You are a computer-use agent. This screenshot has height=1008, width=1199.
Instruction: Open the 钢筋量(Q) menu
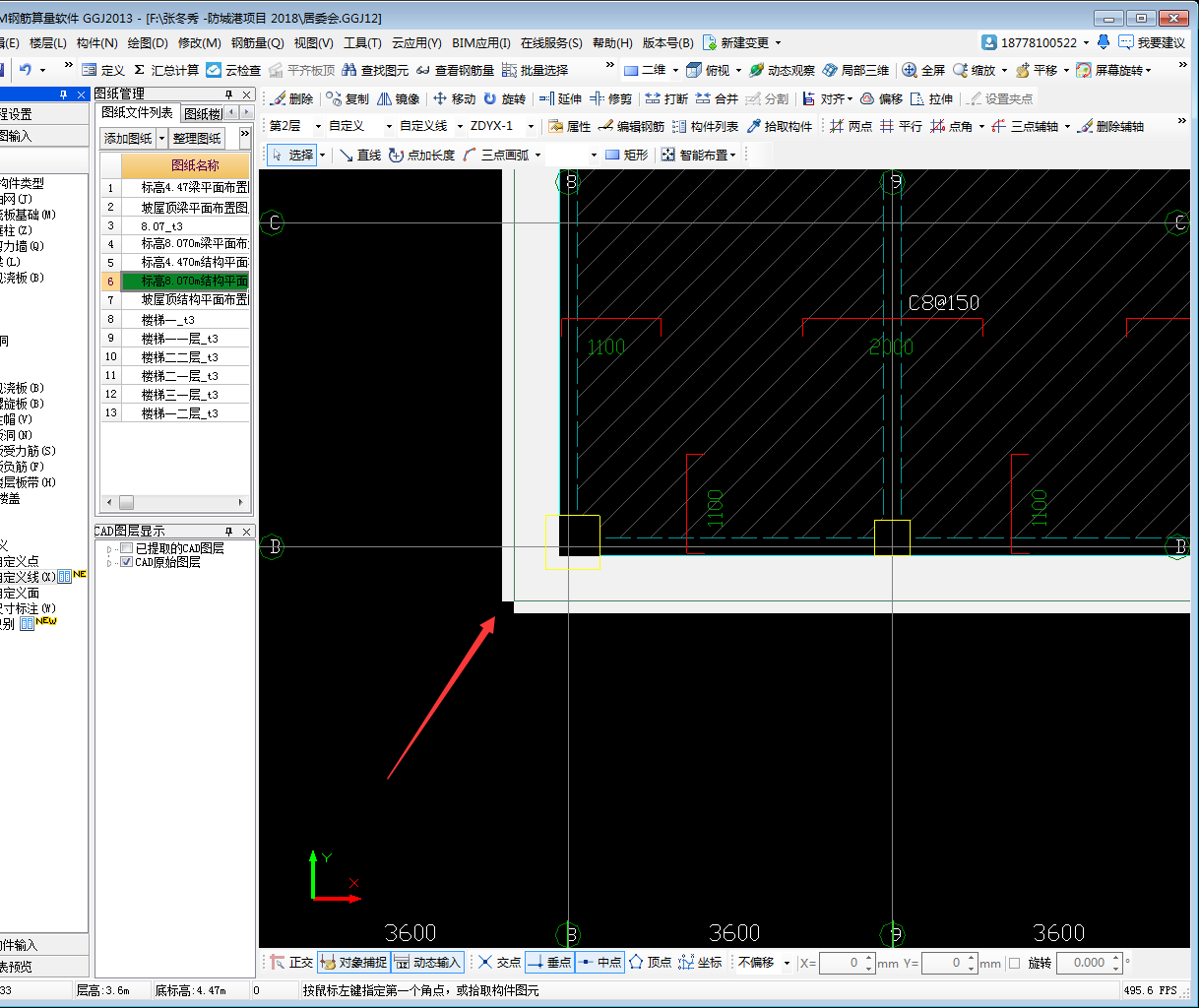pos(257,43)
